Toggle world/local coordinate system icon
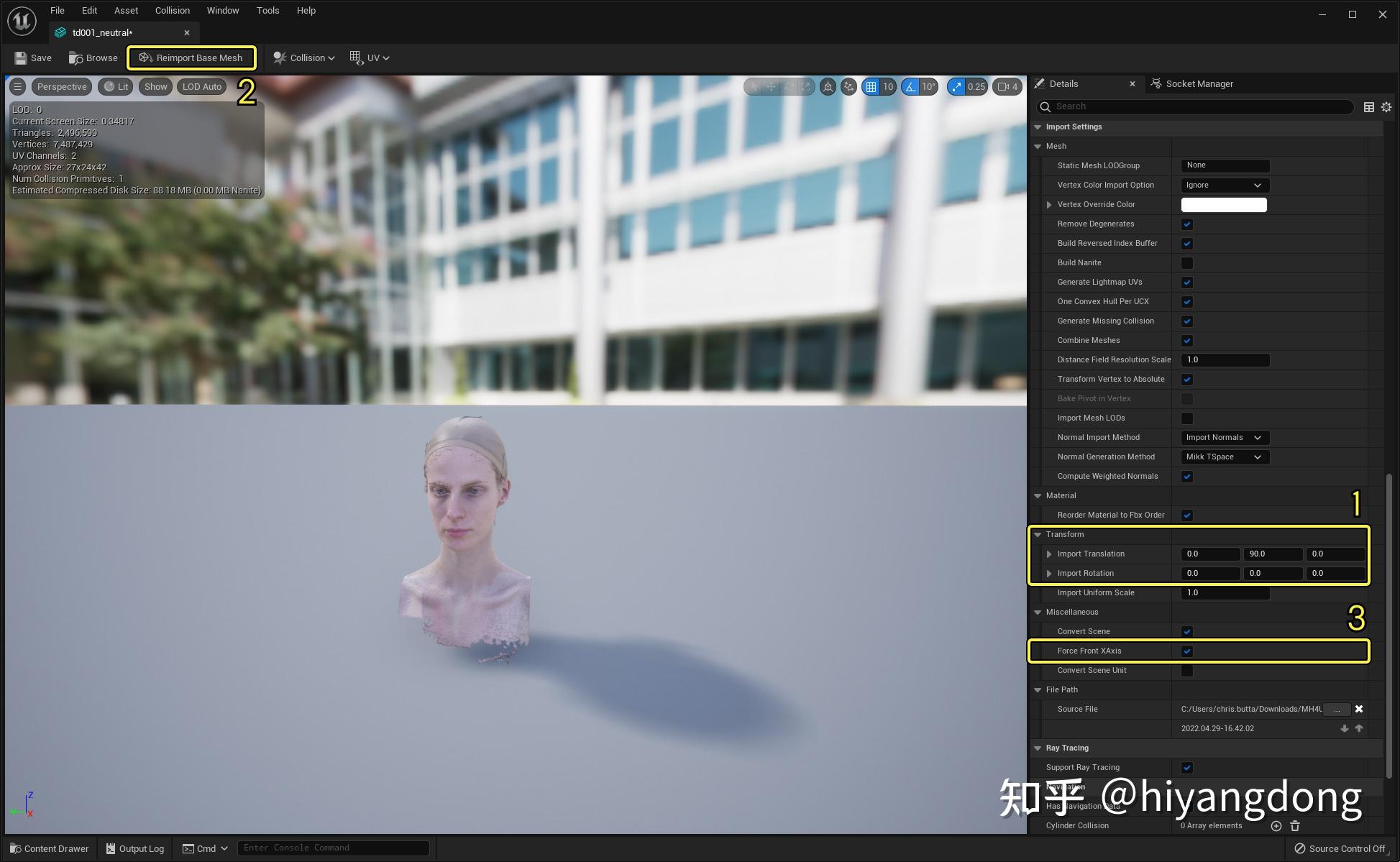The height and width of the screenshot is (862, 1400). click(x=828, y=87)
